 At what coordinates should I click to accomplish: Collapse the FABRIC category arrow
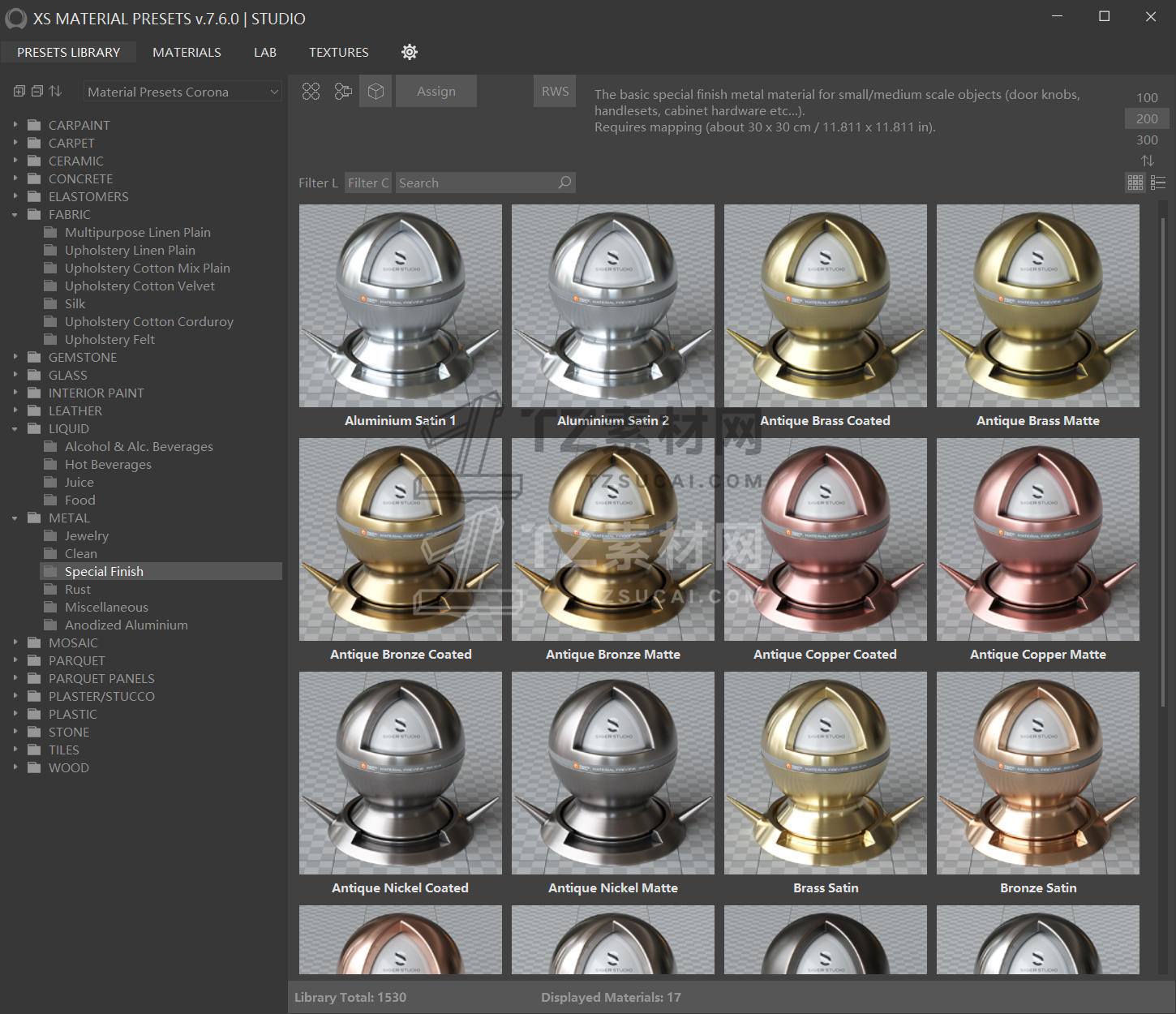[15, 214]
